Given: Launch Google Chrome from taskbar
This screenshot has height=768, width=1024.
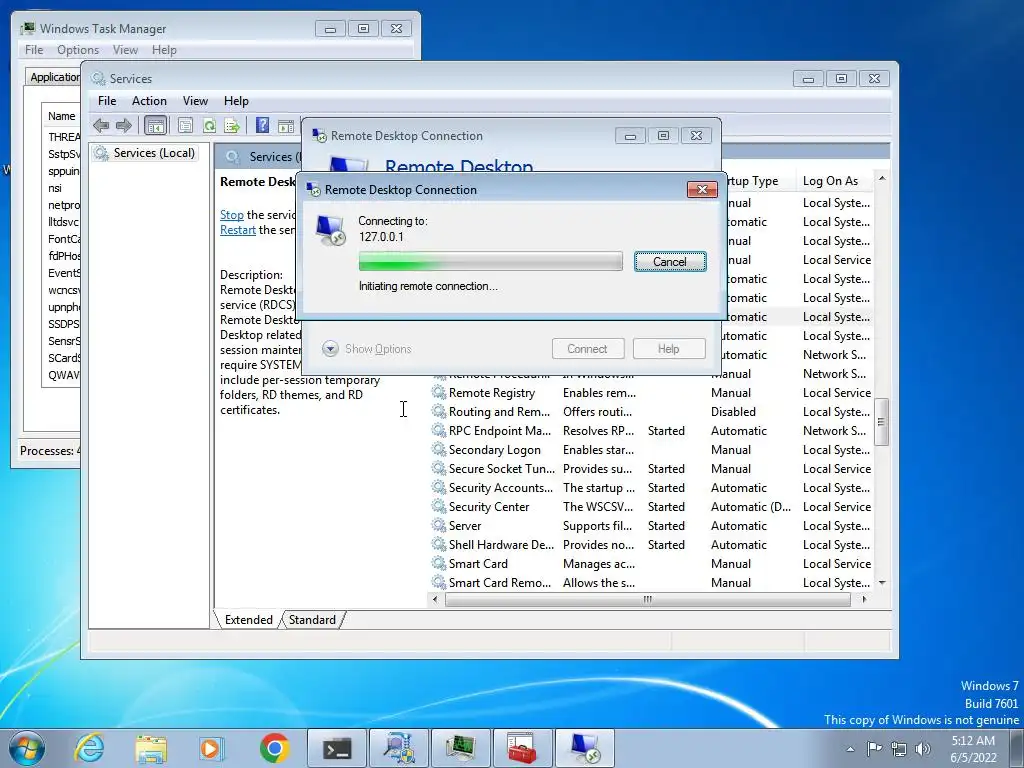Looking at the screenshot, I should [x=274, y=748].
